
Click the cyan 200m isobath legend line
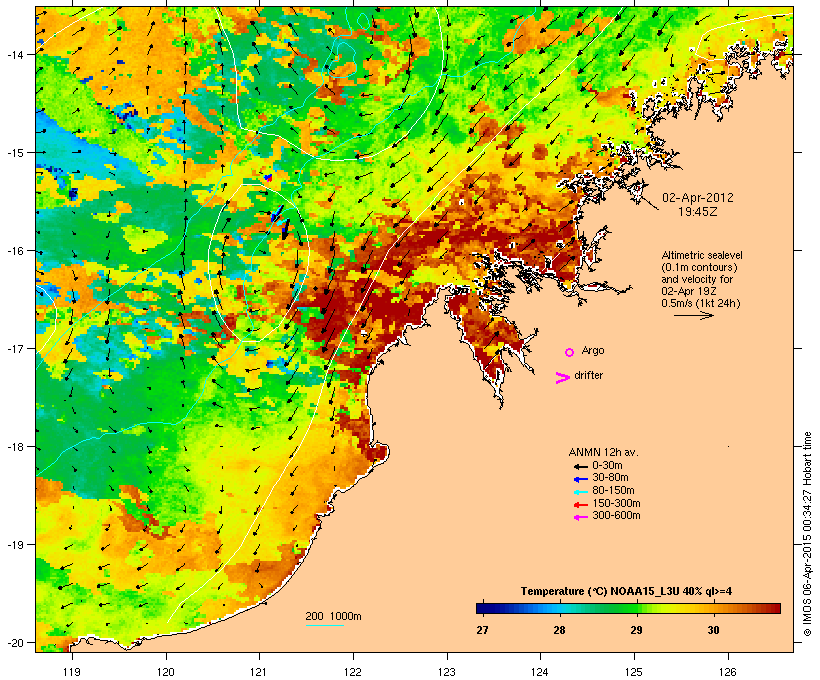325,625
